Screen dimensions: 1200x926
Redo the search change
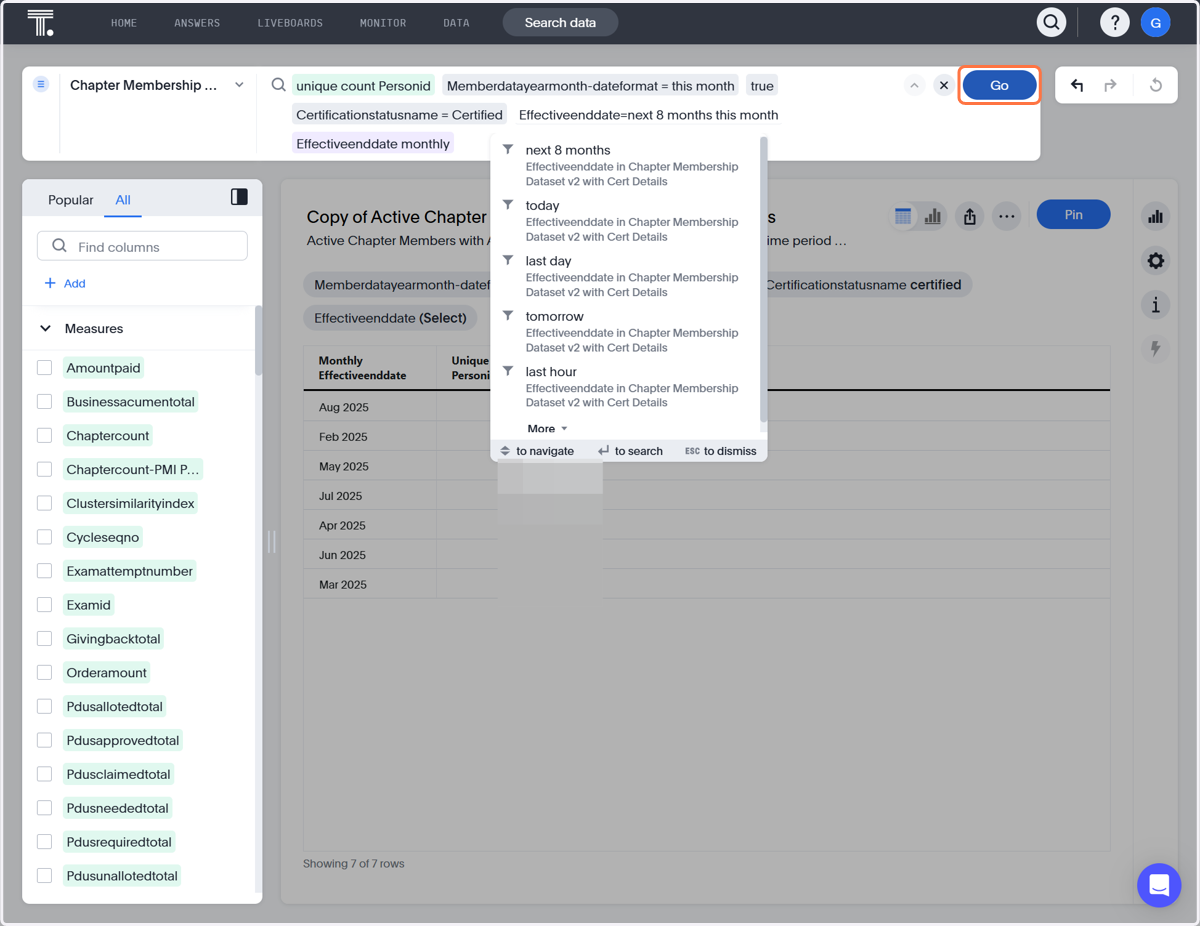tap(1110, 86)
